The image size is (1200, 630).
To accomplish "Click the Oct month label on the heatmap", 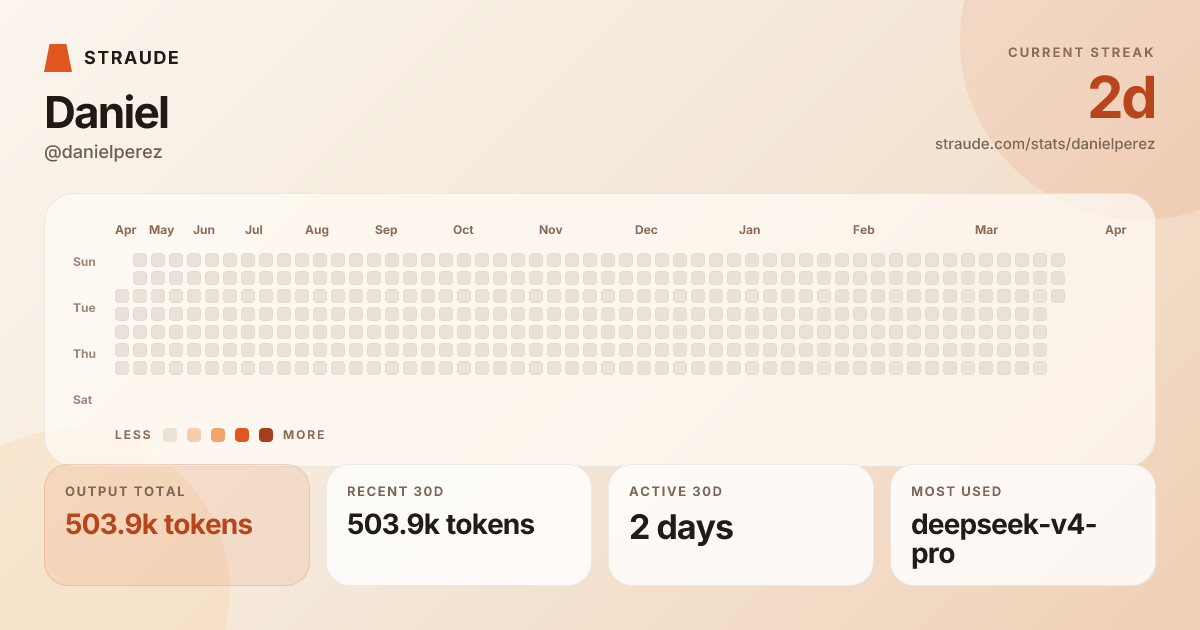I will pos(463,230).
